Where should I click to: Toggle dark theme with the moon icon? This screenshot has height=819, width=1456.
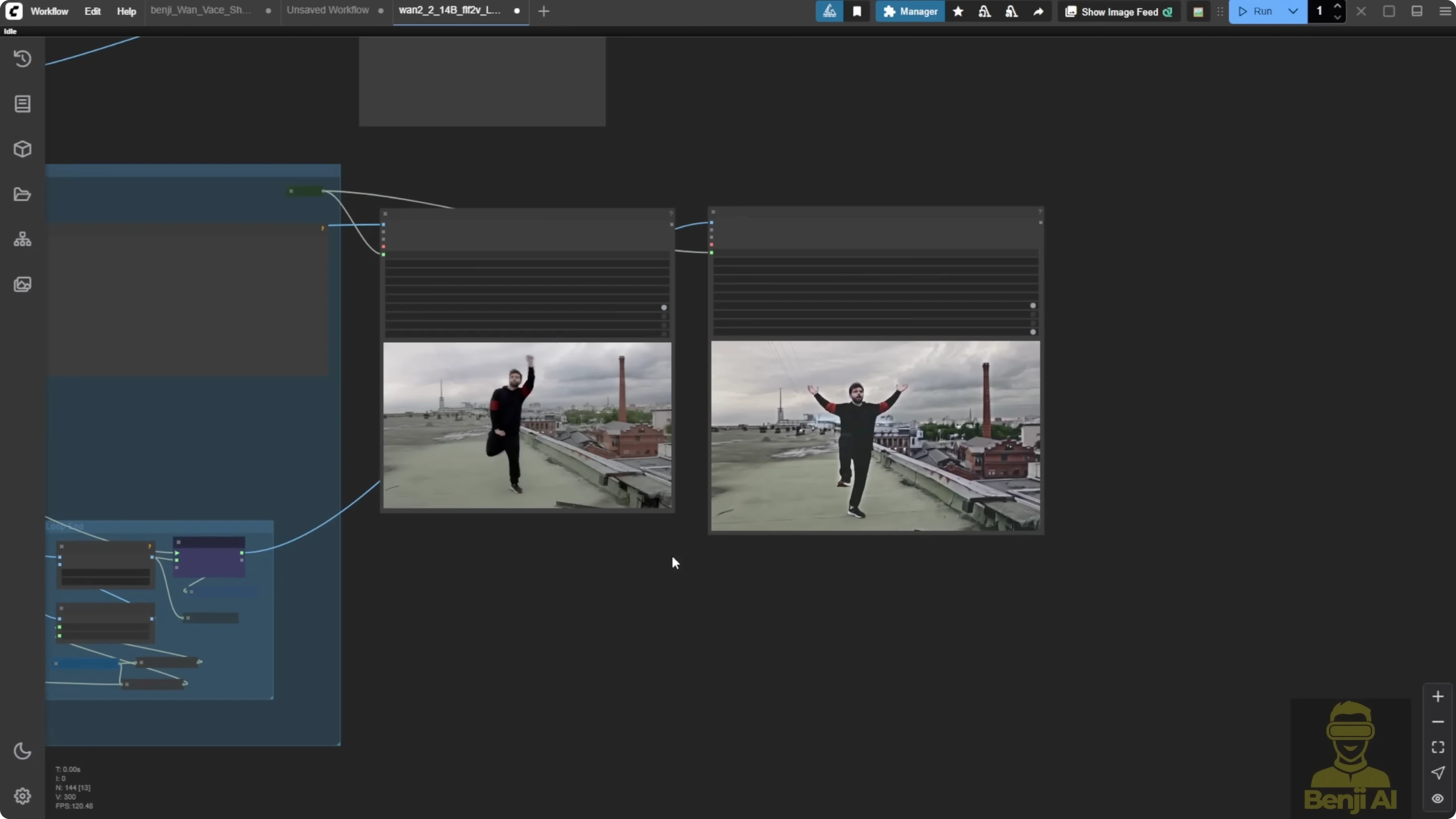23,751
